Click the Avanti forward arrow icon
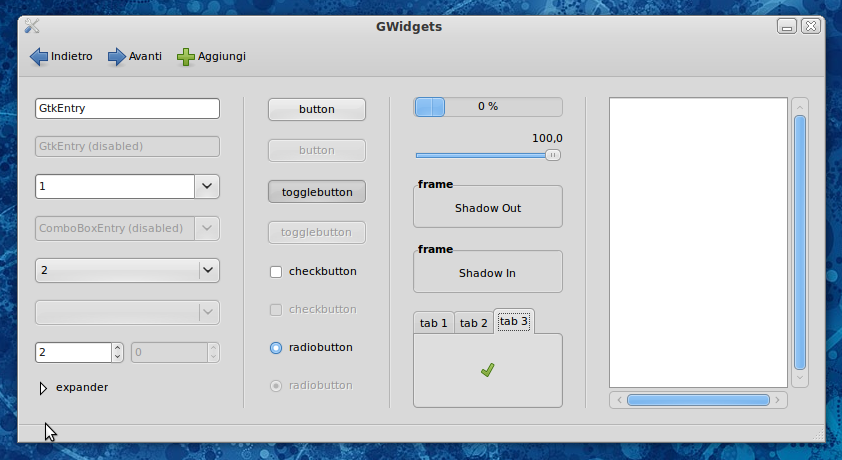This screenshot has width=842, height=460. [x=117, y=56]
